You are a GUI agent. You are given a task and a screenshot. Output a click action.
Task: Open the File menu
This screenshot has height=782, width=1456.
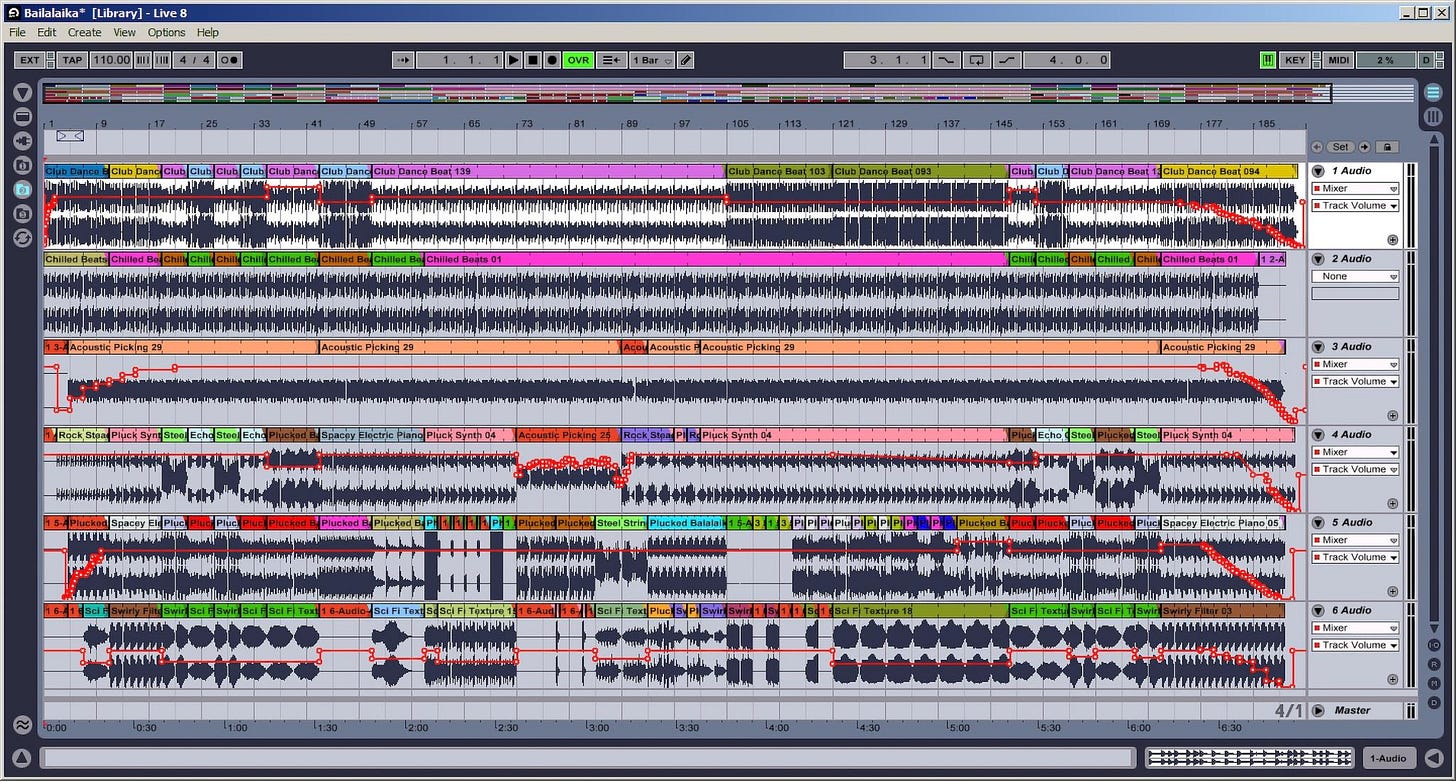coord(17,32)
